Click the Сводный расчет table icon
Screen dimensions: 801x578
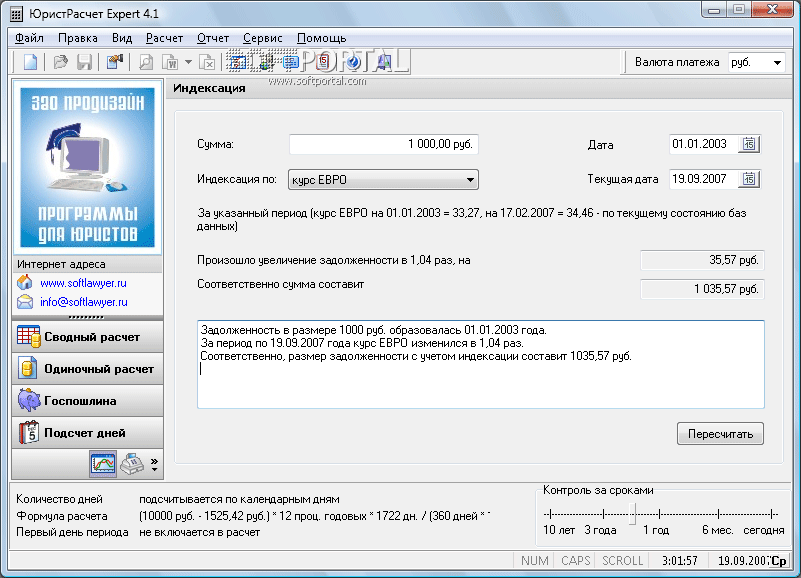(x=28, y=337)
